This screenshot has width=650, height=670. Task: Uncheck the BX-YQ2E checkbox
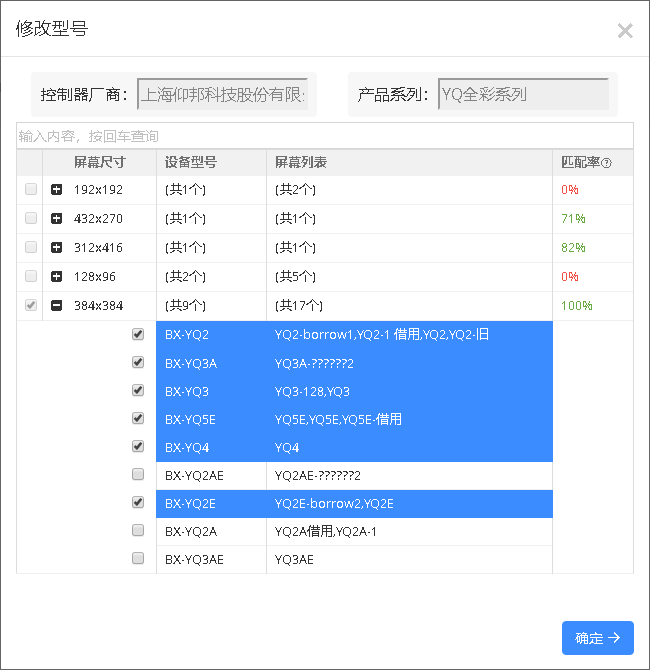[x=138, y=502]
